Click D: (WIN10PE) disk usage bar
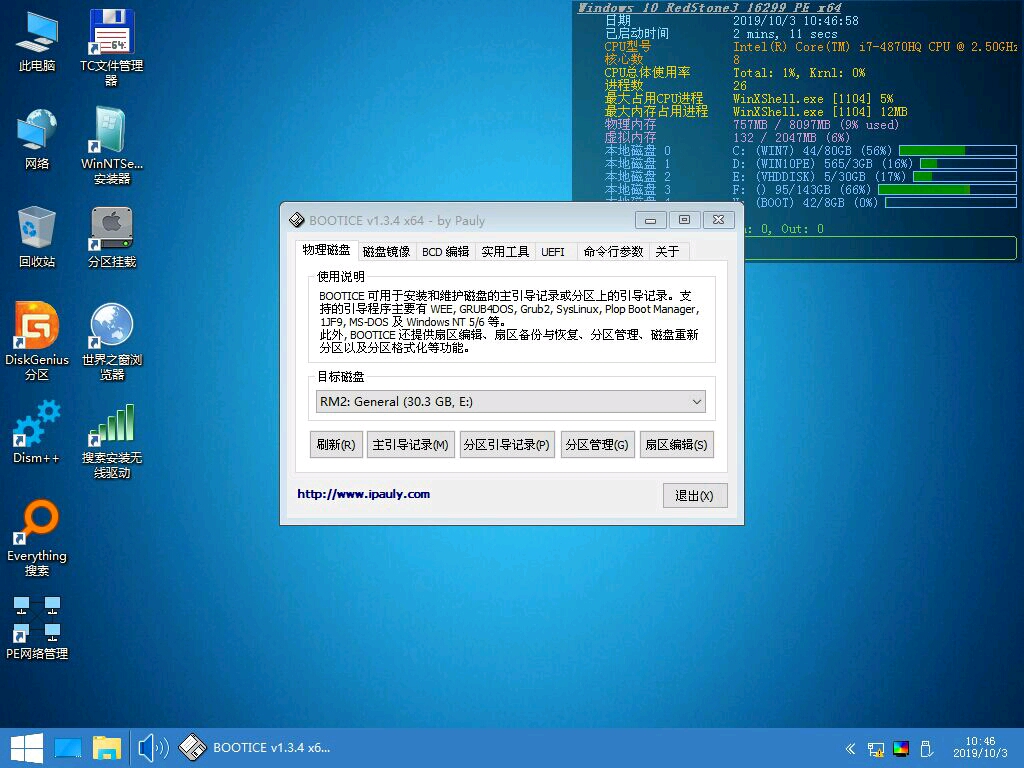Viewport: 1024px width, 768px height. point(968,163)
